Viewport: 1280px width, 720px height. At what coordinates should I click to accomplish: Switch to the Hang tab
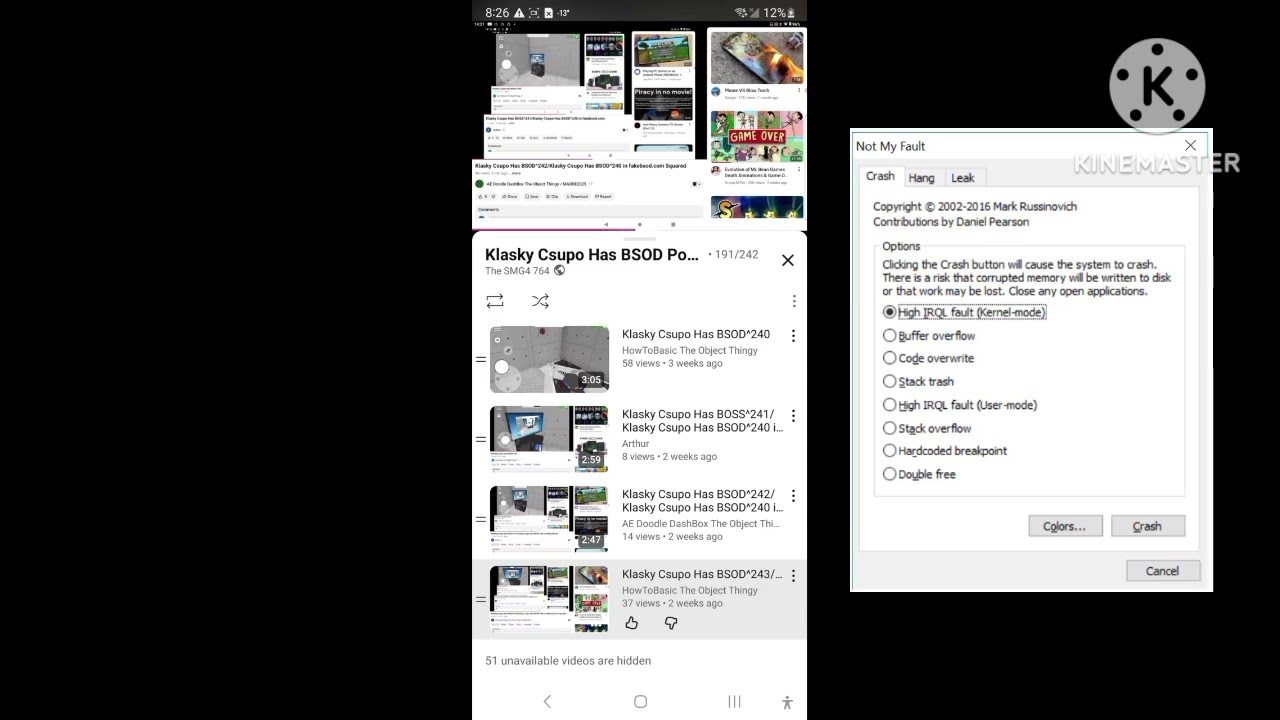[921, 178]
